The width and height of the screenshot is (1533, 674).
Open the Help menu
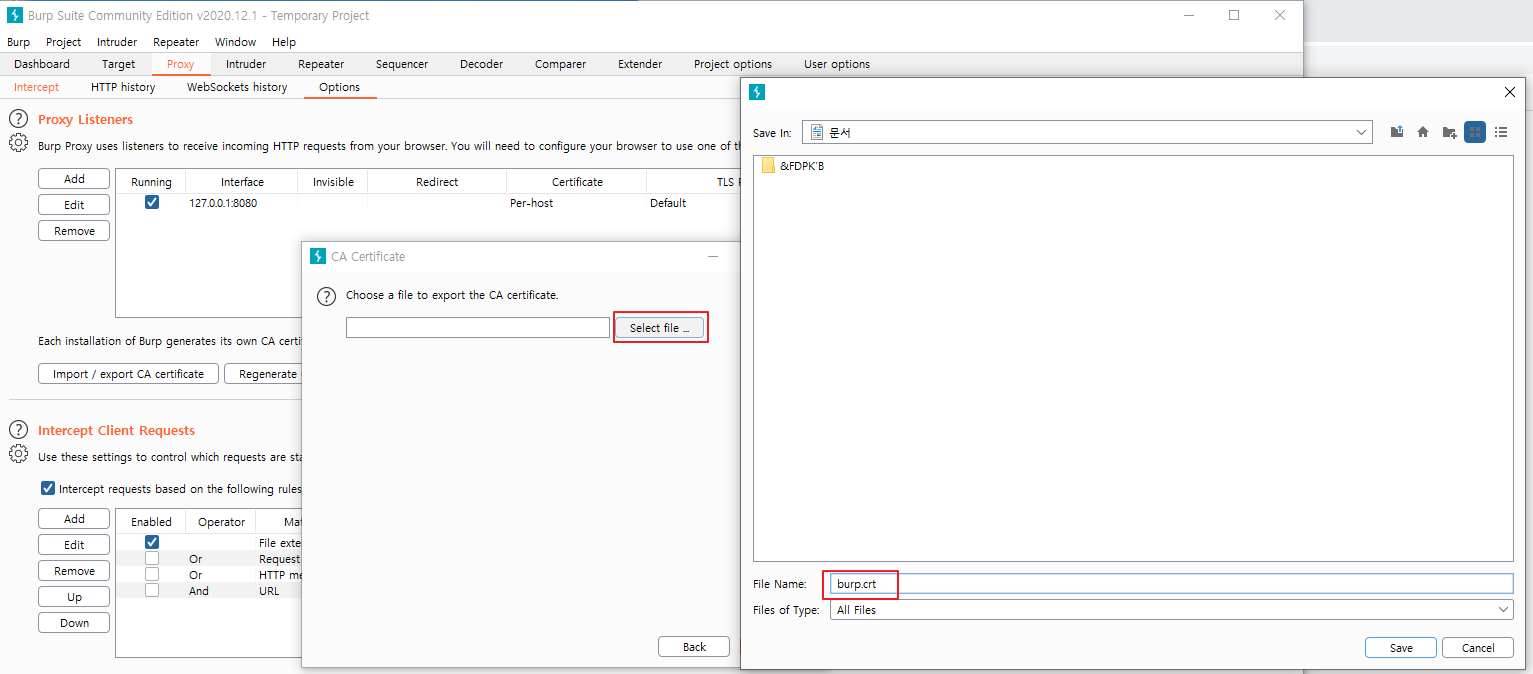[284, 42]
